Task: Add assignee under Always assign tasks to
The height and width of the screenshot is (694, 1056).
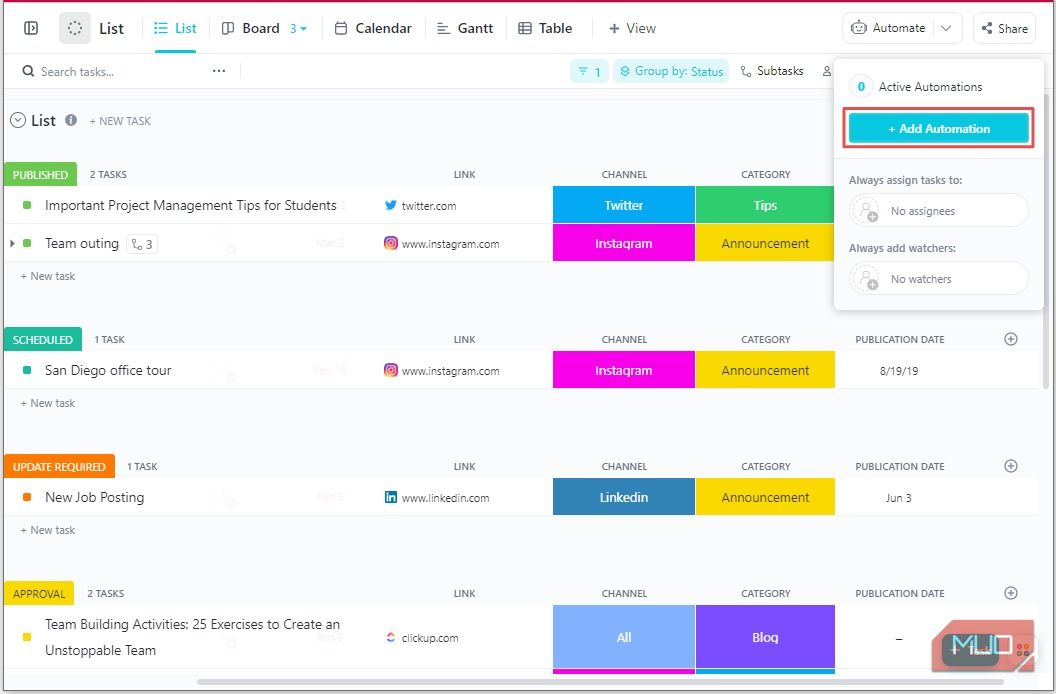Action: (865, 211)
